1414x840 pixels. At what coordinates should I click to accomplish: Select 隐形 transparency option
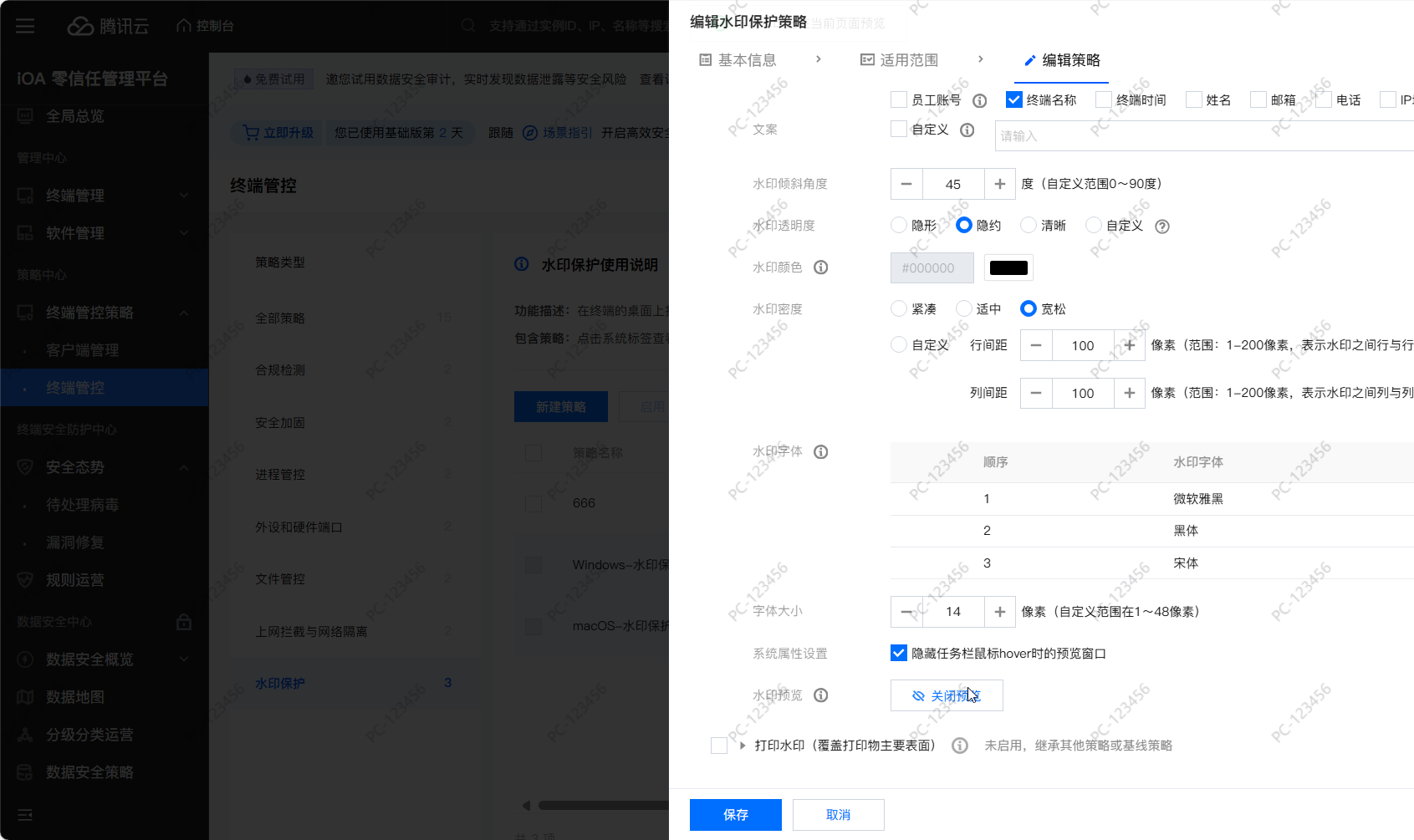(899, 225)
